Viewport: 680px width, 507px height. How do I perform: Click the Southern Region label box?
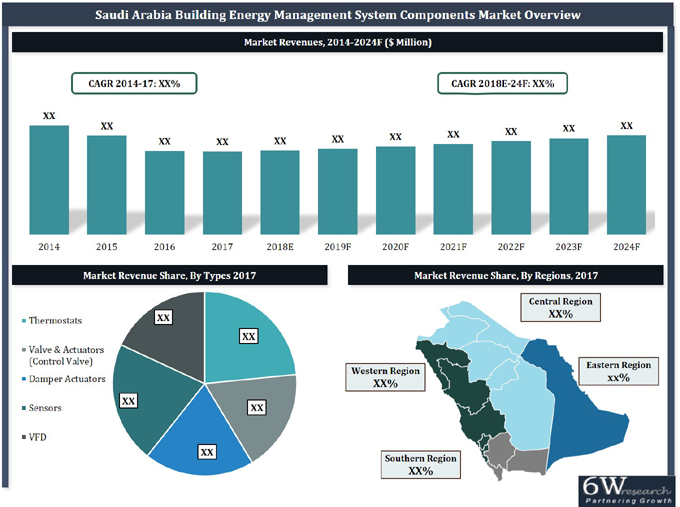tap(421, 464)
